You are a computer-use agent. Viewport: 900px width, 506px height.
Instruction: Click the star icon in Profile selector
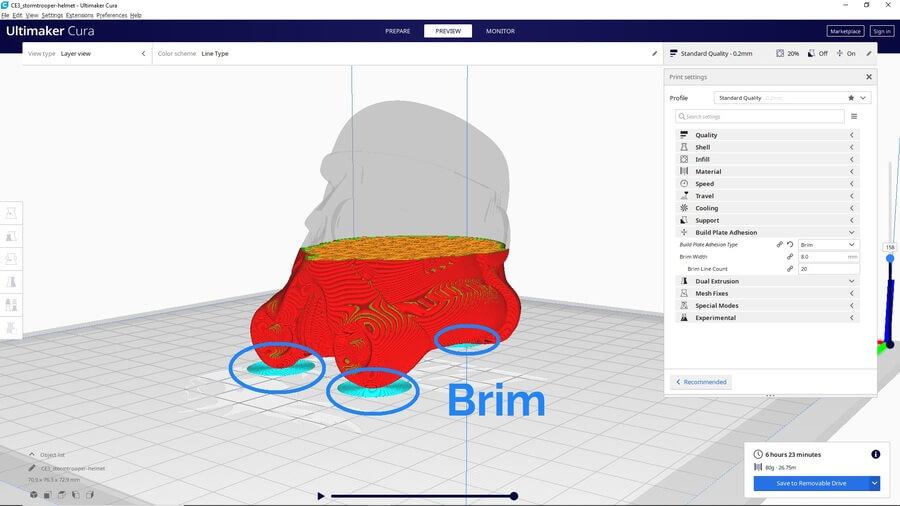point(851,98)
